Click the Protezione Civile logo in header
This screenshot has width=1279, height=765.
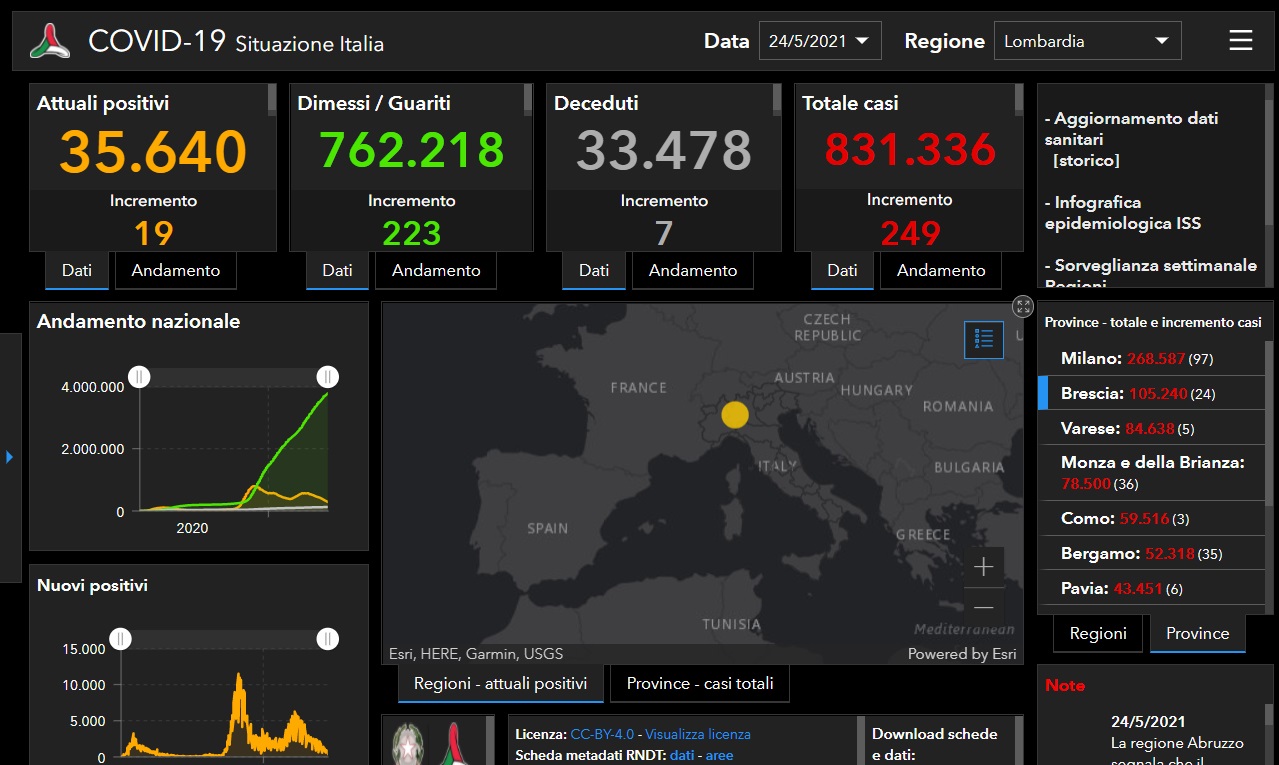[x=50, y=41]
